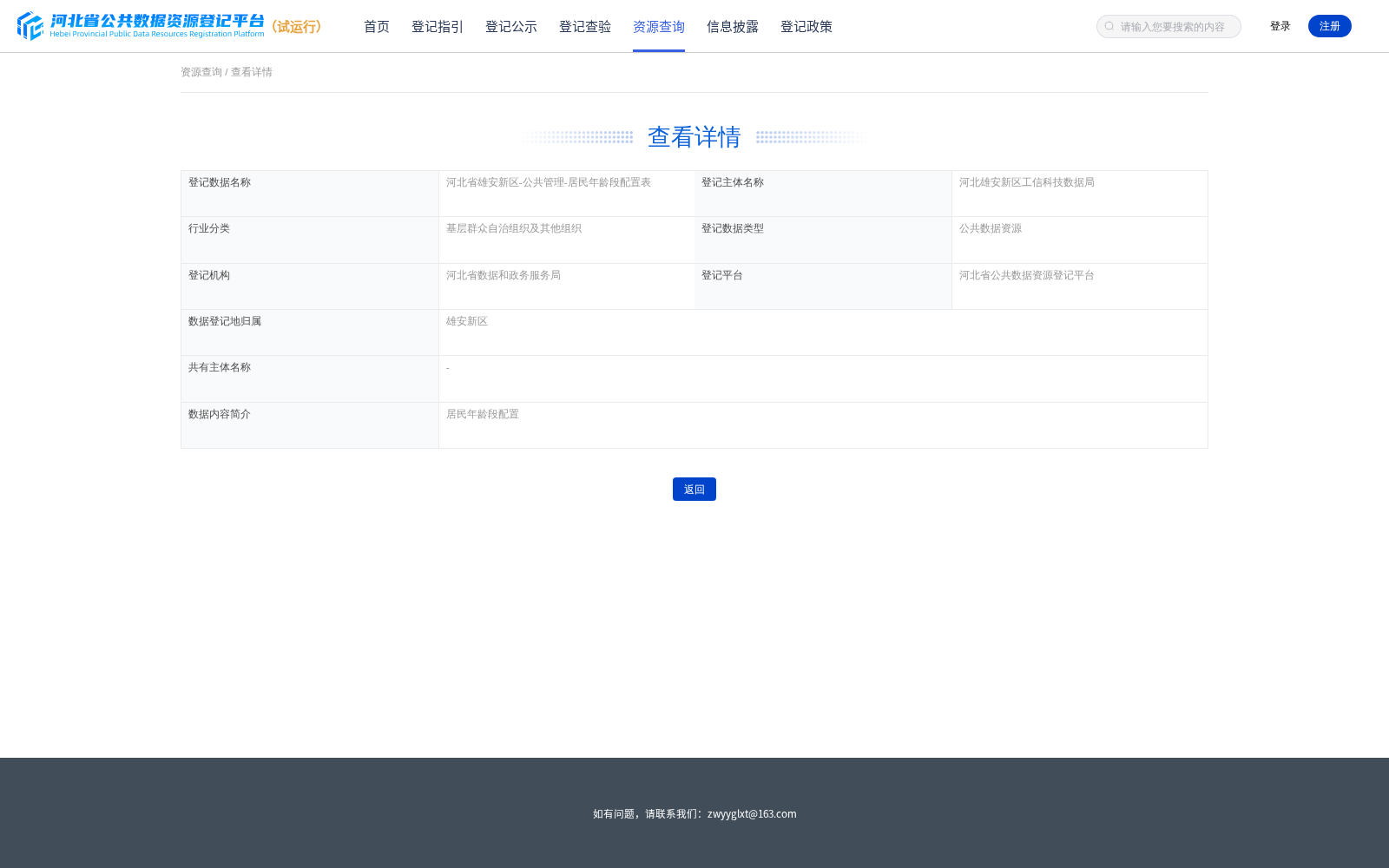Select value 雄安新区
Viewport: 1389px width, 868px height.
pyautogui.click(x=467, y=321)
